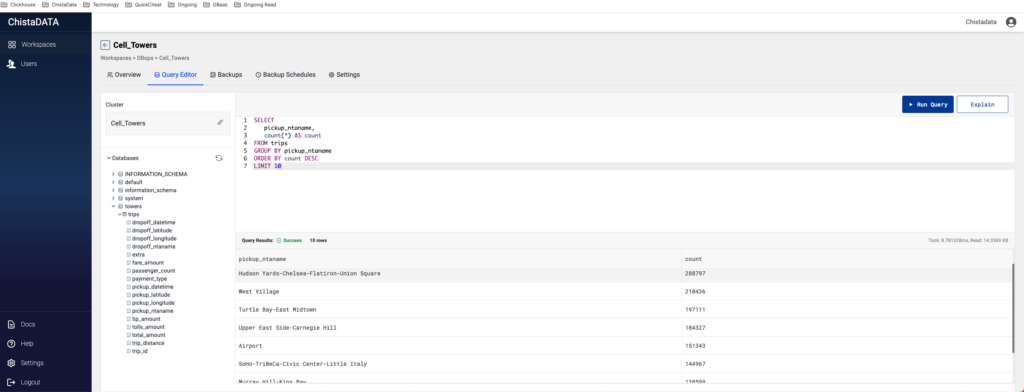The width and height of the screenshot is (1024, 392).
Task: Select passenger_count column in tree
Action: [x=153, y=270]
